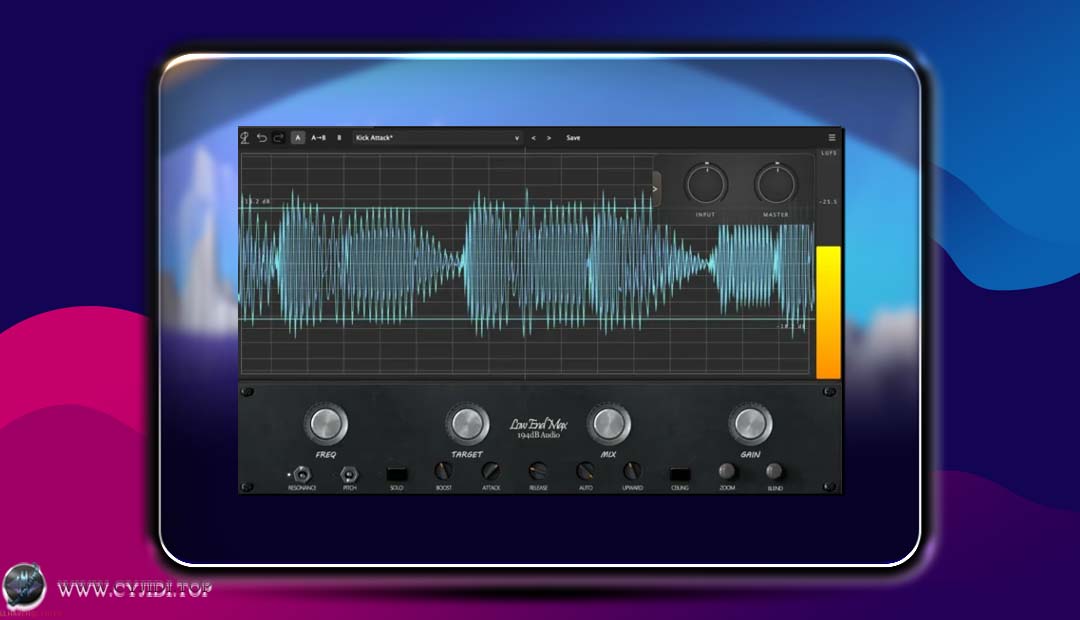Image resolution: width=1080 pixels, height=620 pixels.
Task: Open the Kick Attack preset dropdown
Action: click(x=437, y=138)
